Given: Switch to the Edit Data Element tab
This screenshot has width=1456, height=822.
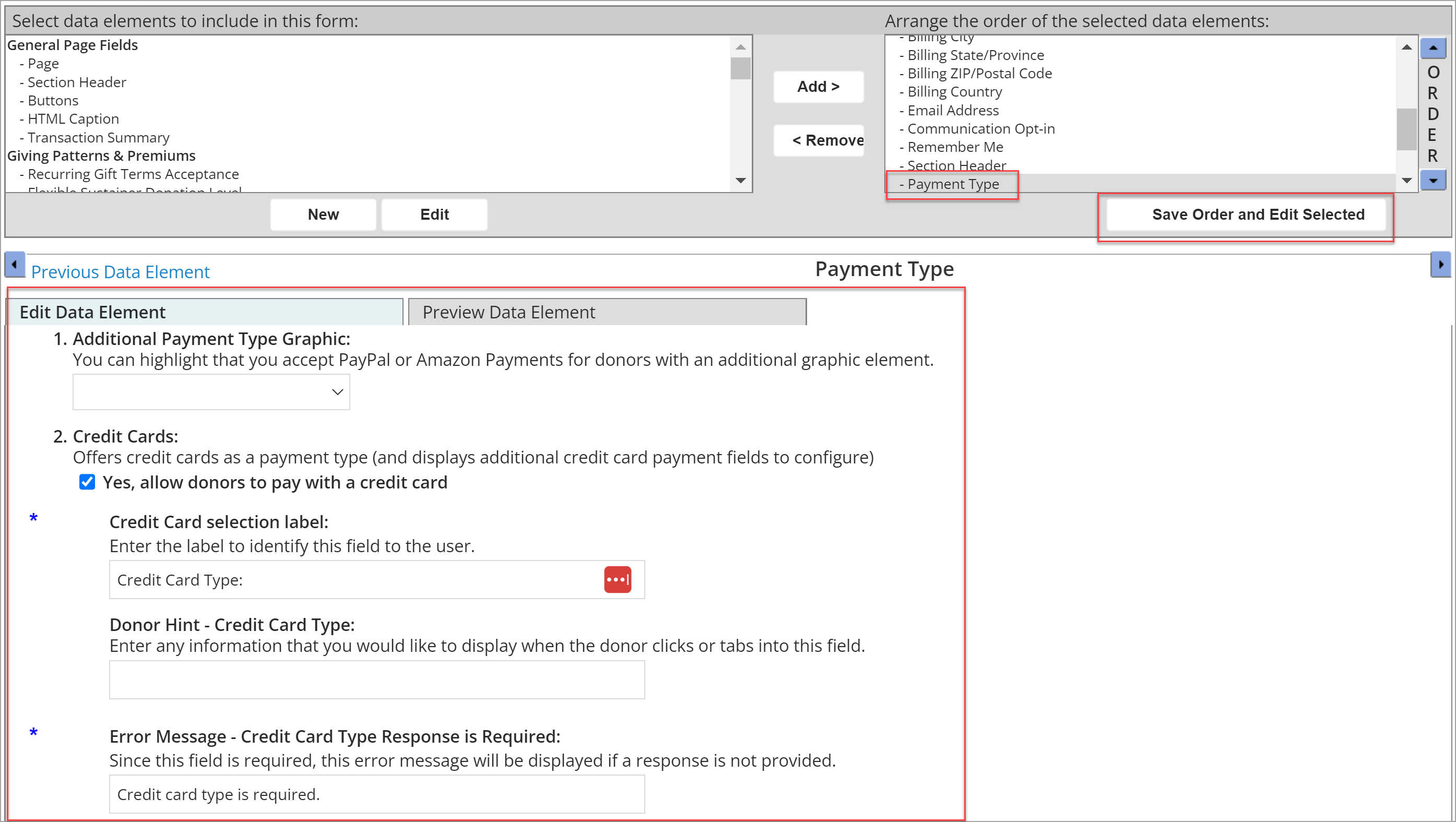Looking at the screenshot, I should [205, 311].
